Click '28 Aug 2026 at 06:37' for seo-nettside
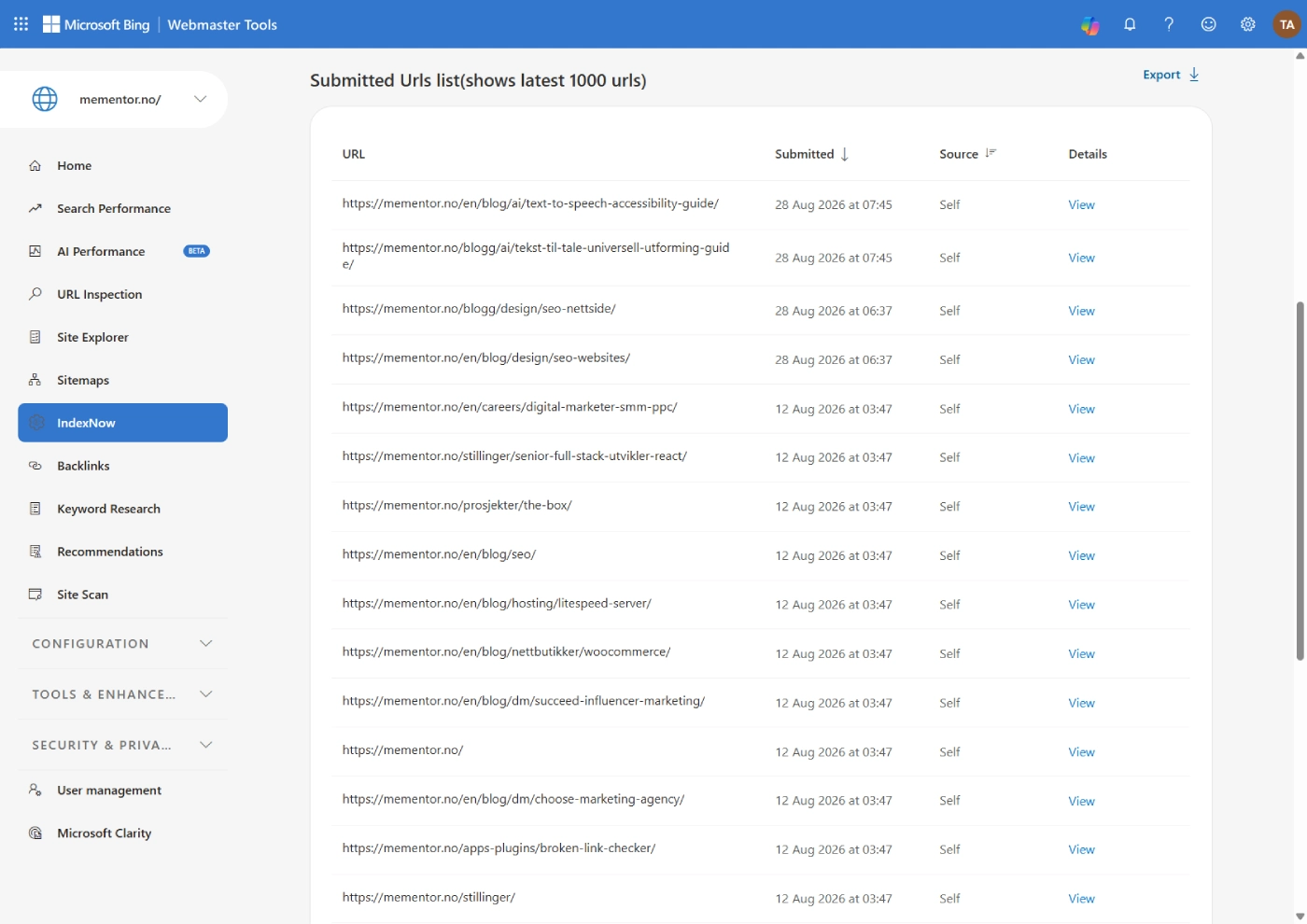Screen dimensions: 1307x924 coord(833,311)
